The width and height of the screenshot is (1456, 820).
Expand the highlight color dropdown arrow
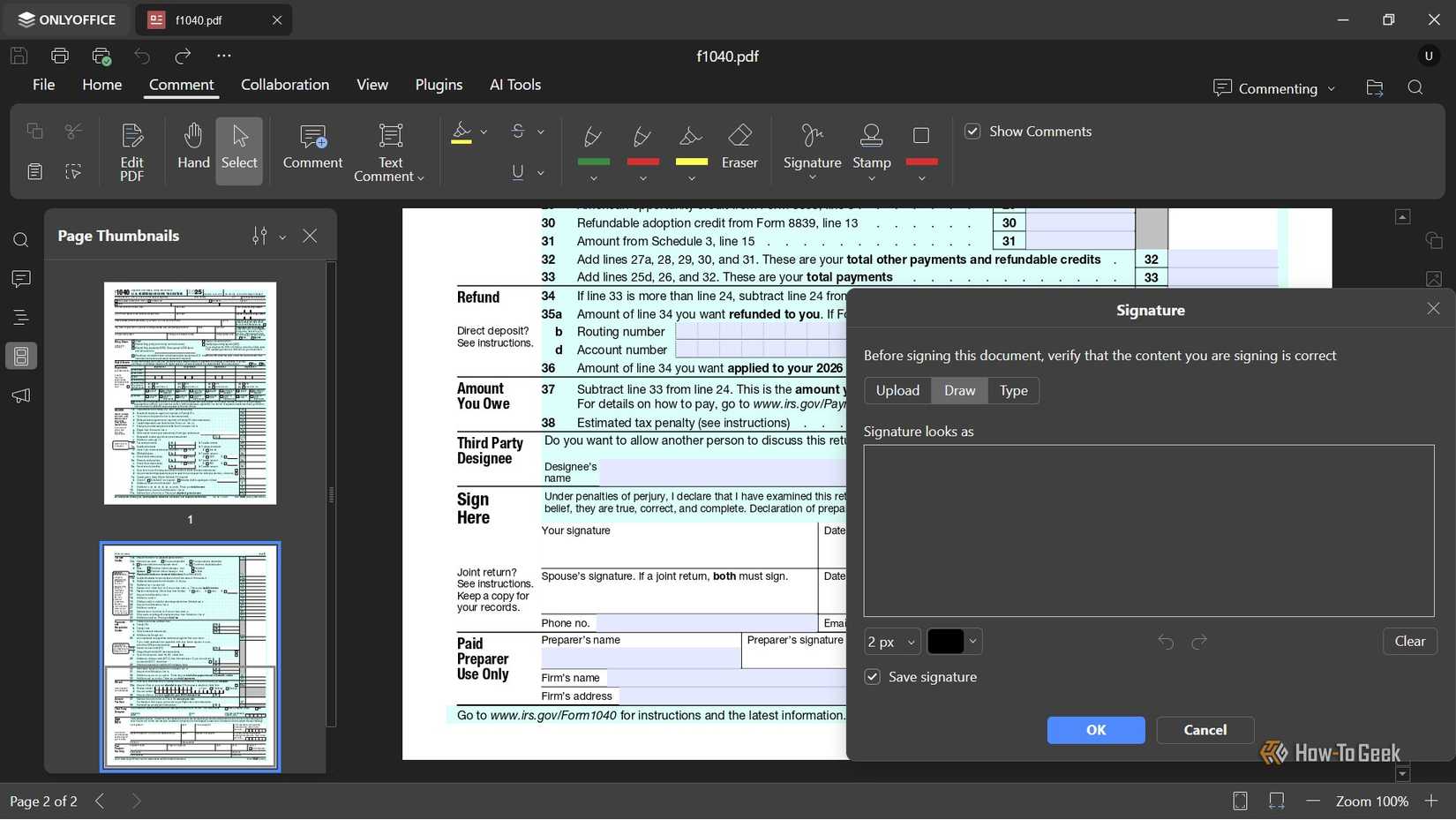[484, 132]
